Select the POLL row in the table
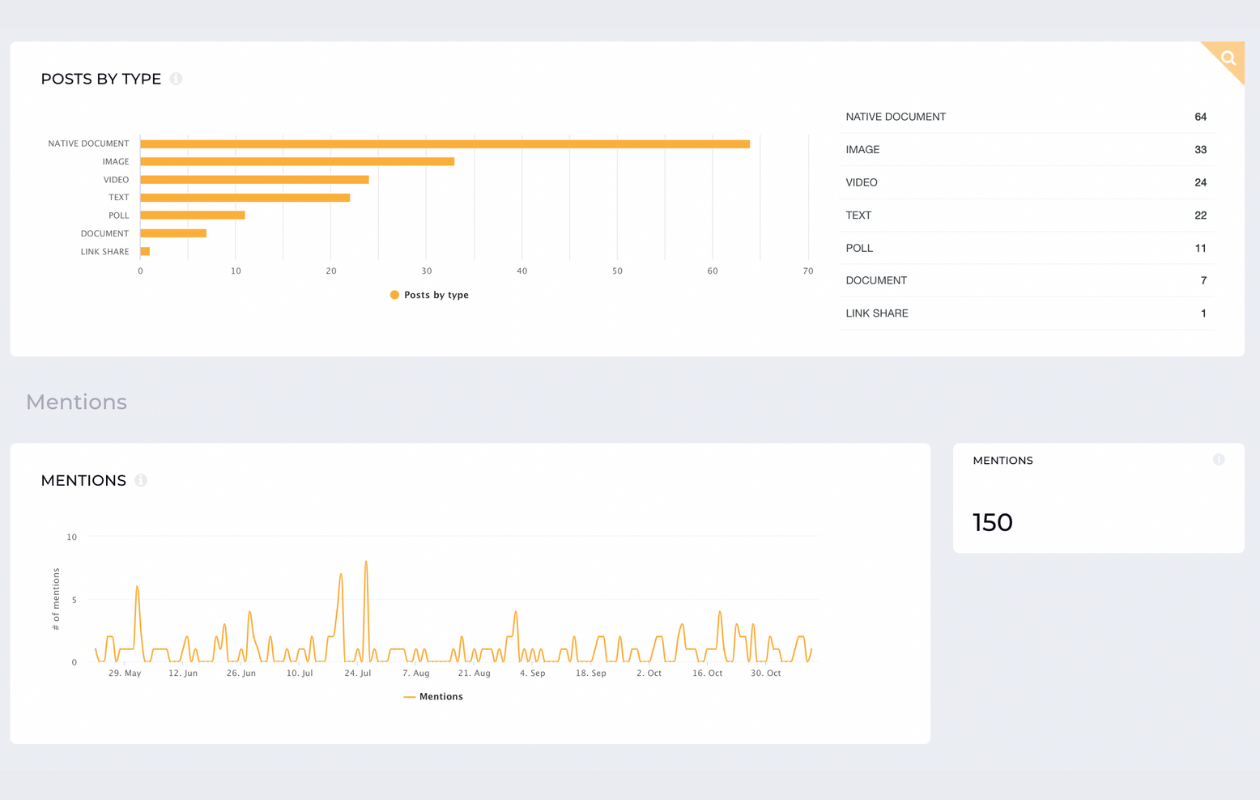The width and height of the screenshot is (1260, 800). pyautogui.click(x=1027, y=248)
